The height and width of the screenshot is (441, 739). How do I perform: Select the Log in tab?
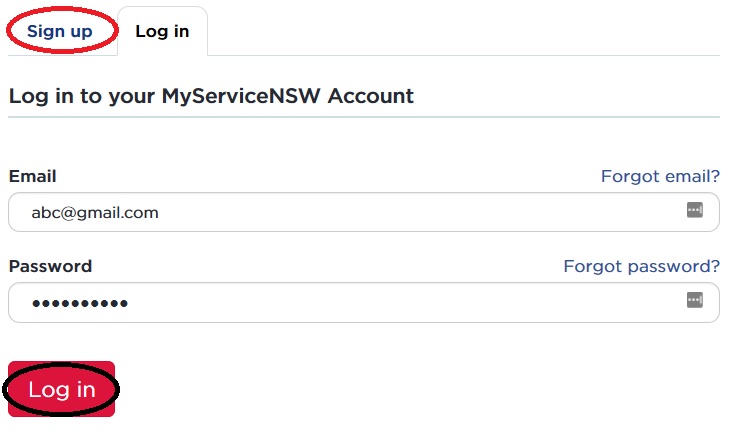[x=162, y=31]
